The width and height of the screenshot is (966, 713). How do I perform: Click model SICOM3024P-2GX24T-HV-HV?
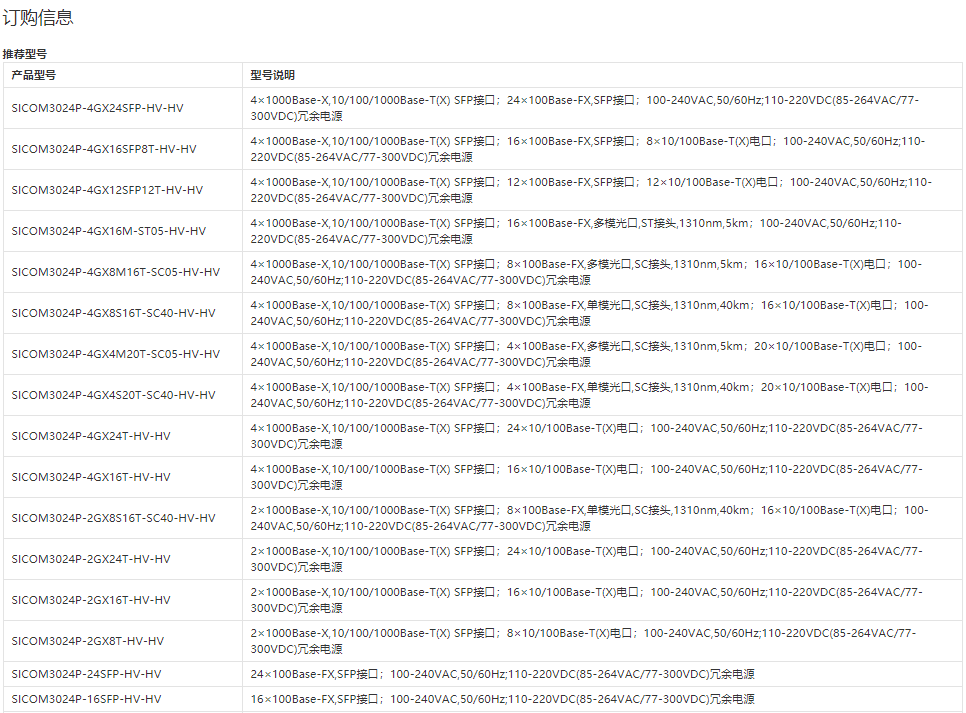(x=91, y=559)
